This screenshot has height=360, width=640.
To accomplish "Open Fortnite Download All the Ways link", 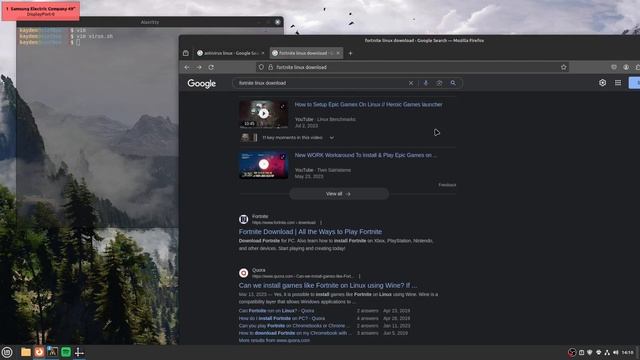I will click(x=310, y=232).
